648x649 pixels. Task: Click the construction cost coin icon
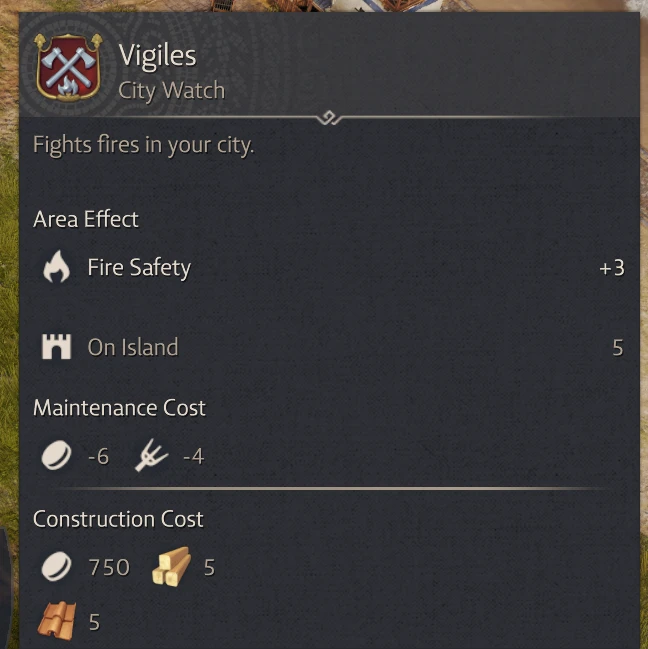pyautogui.click(x=56, y=567)
